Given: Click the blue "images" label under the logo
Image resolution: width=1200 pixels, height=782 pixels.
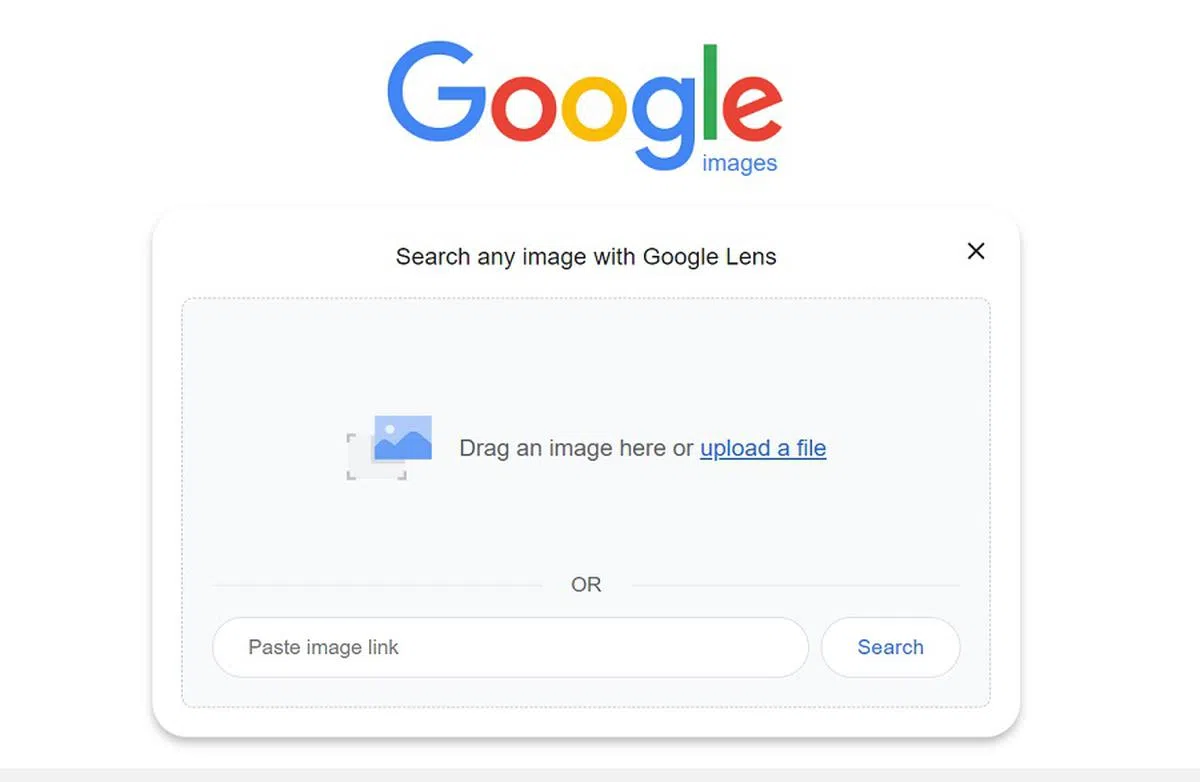Looking at the screenshot, I should point(739,163).
